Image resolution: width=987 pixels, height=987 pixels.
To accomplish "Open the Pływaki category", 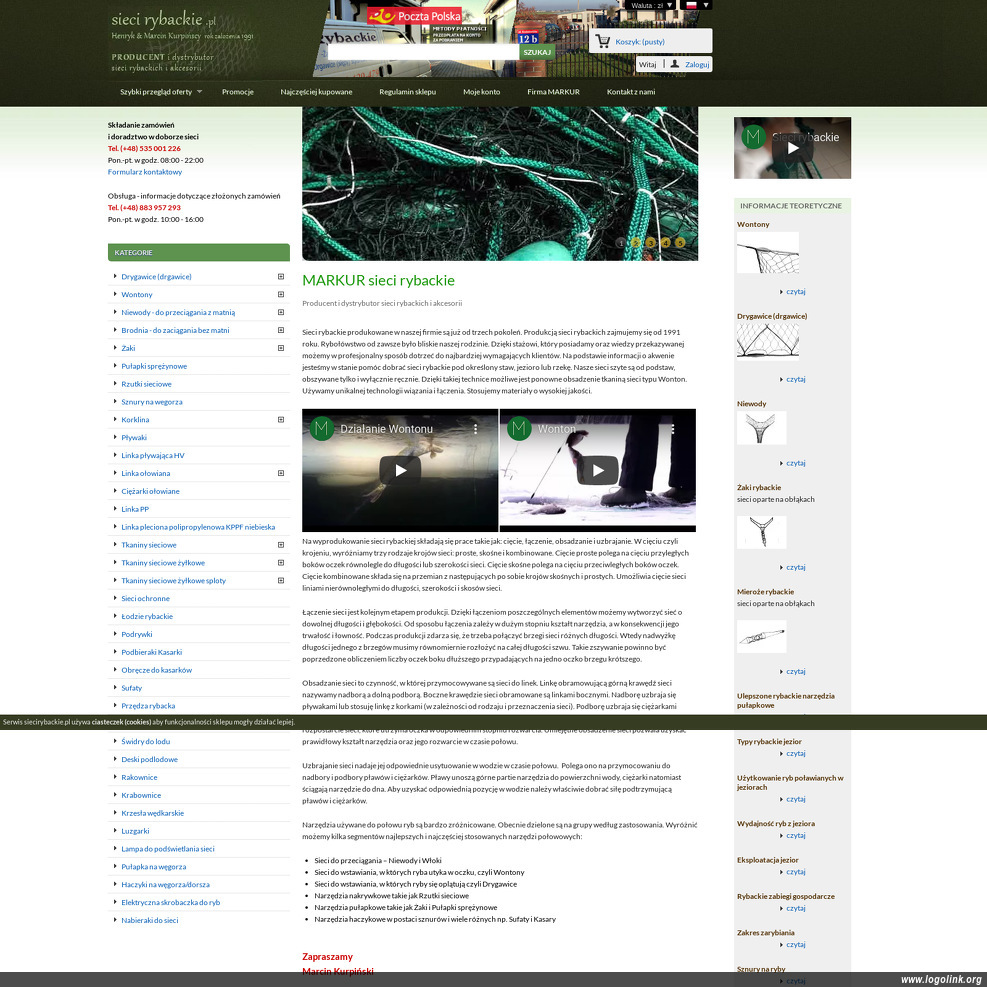I will click(134, 437).
